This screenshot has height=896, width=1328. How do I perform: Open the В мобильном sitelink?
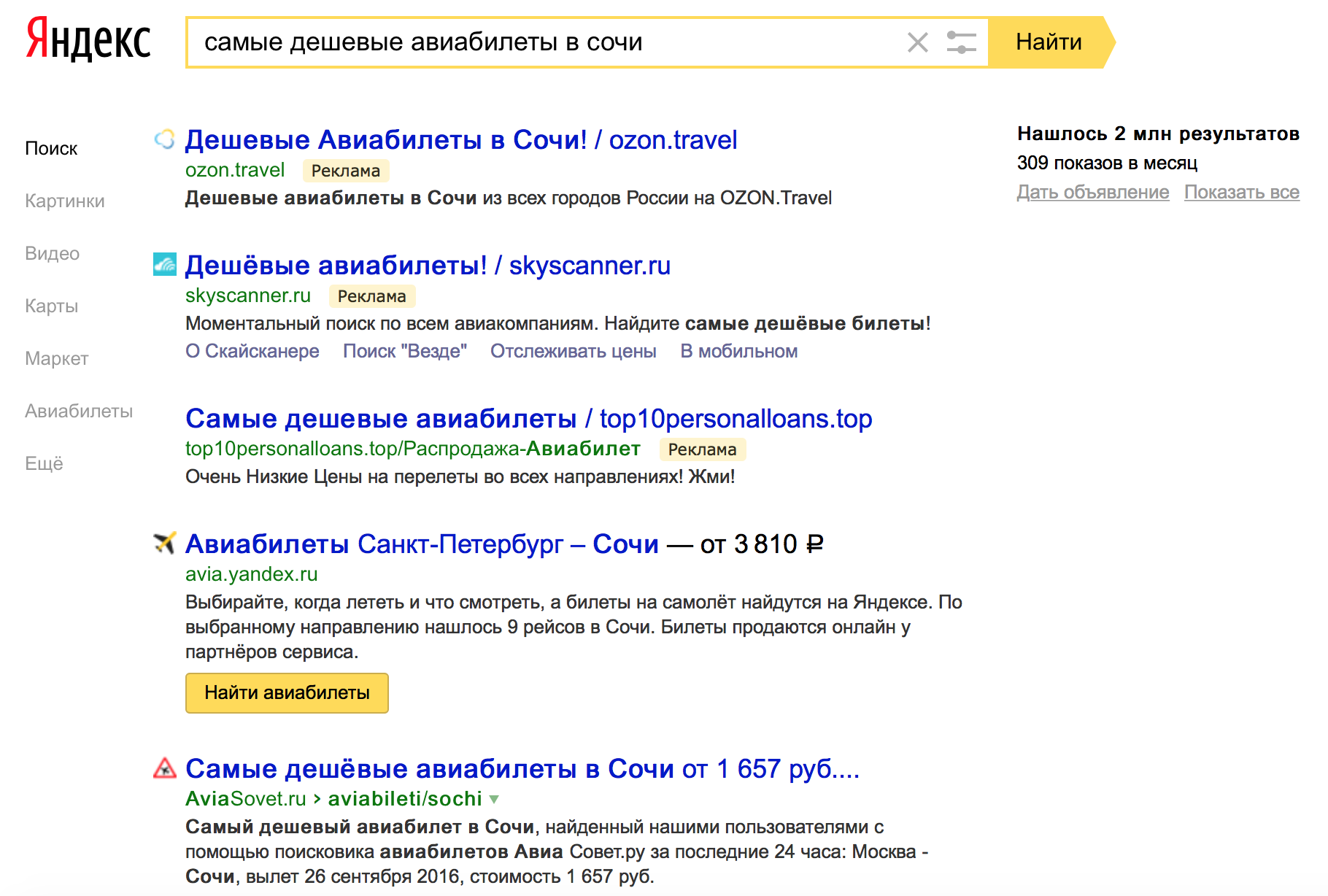pos(739,351)
